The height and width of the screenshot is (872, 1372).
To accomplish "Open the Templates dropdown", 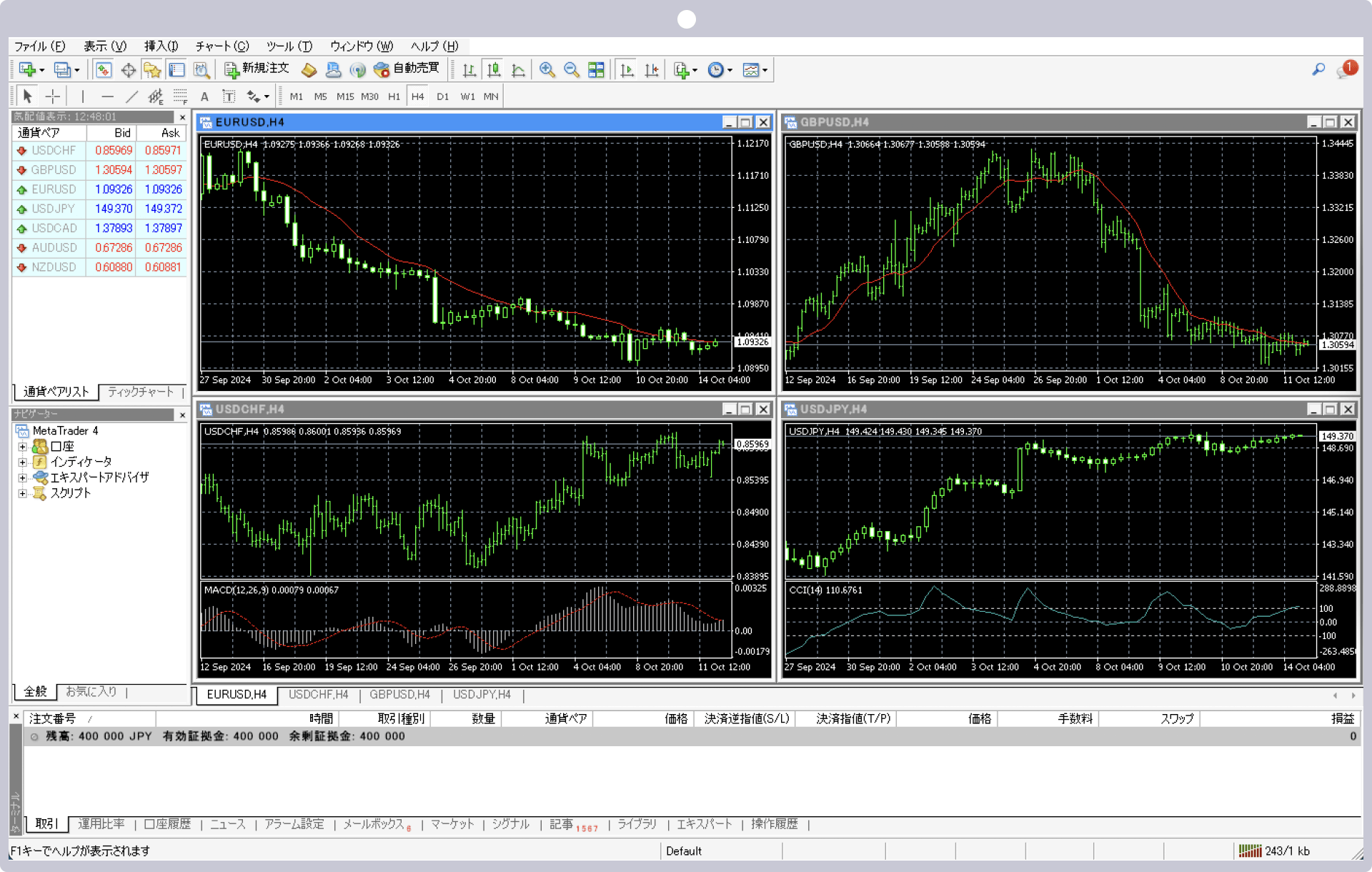I will [755, 69].
